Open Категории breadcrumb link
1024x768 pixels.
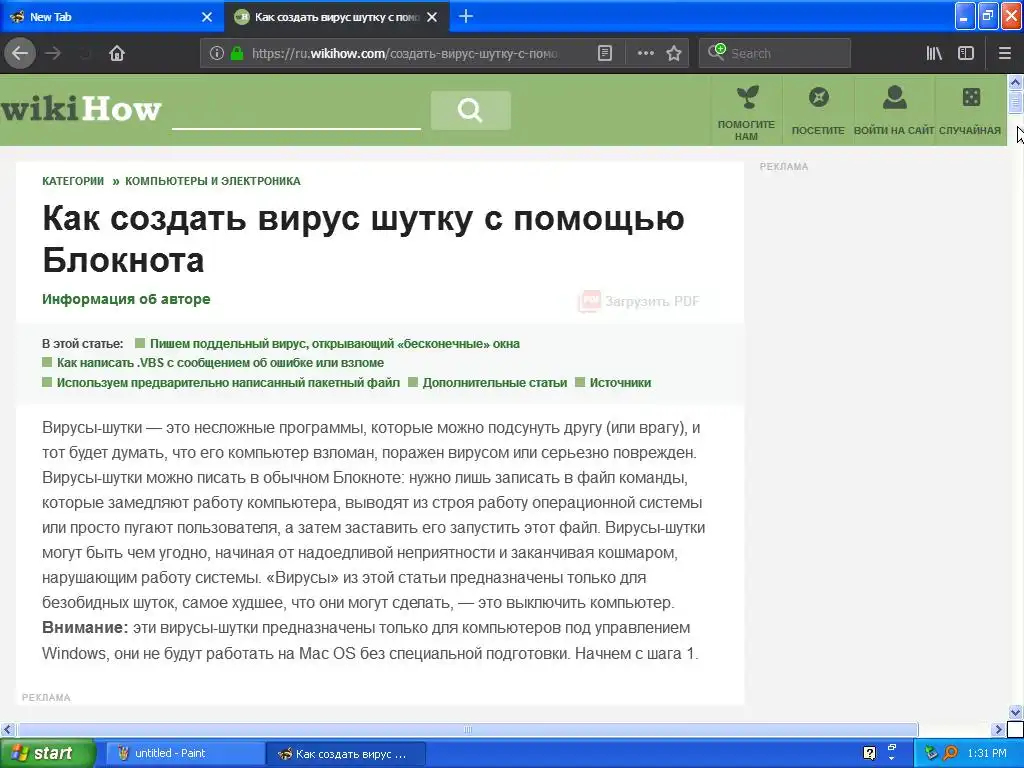tap(72, 181)
